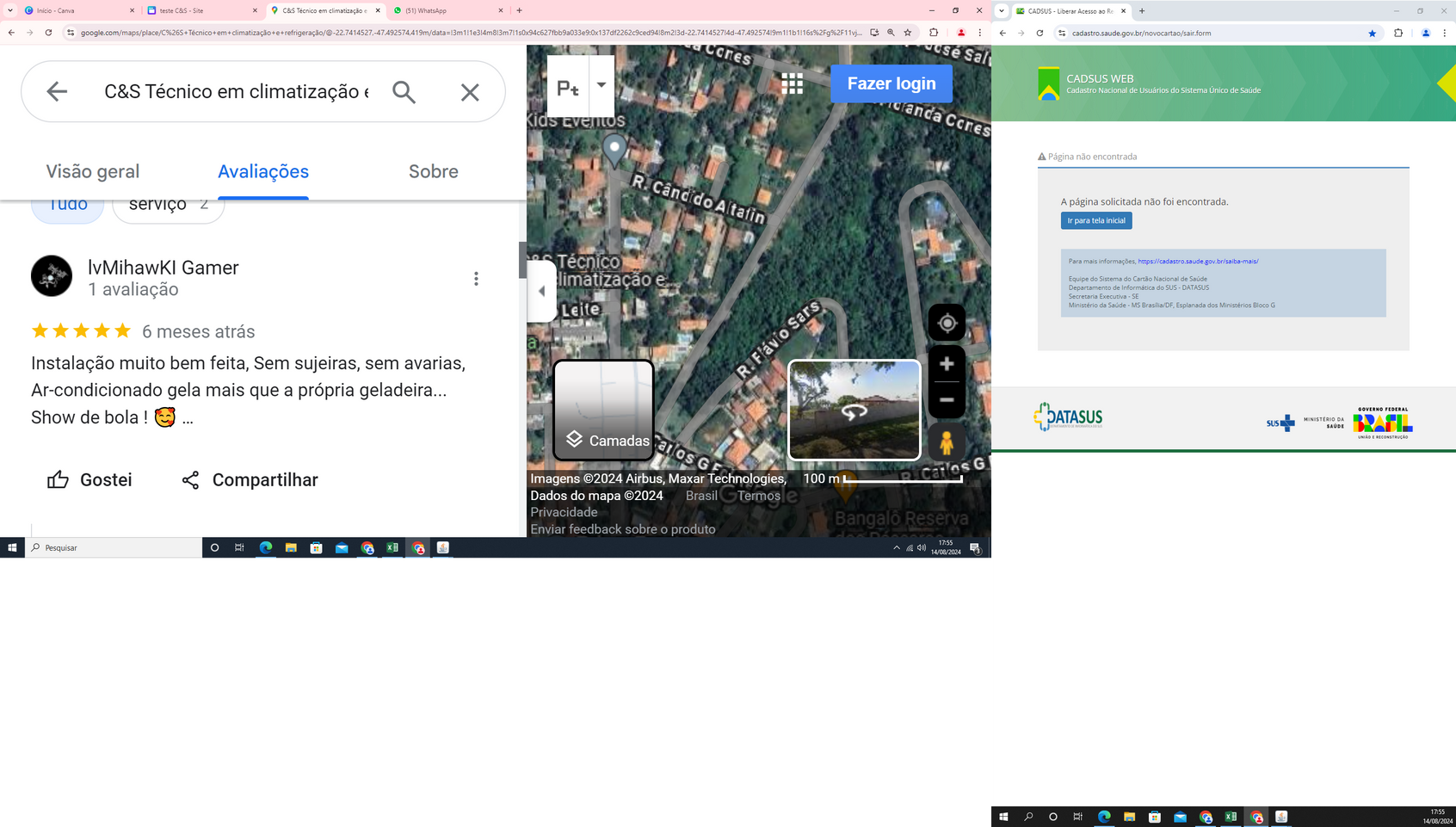Open Excel from the left taskbar
The image size is (1456, 827).
coord(392,547)
